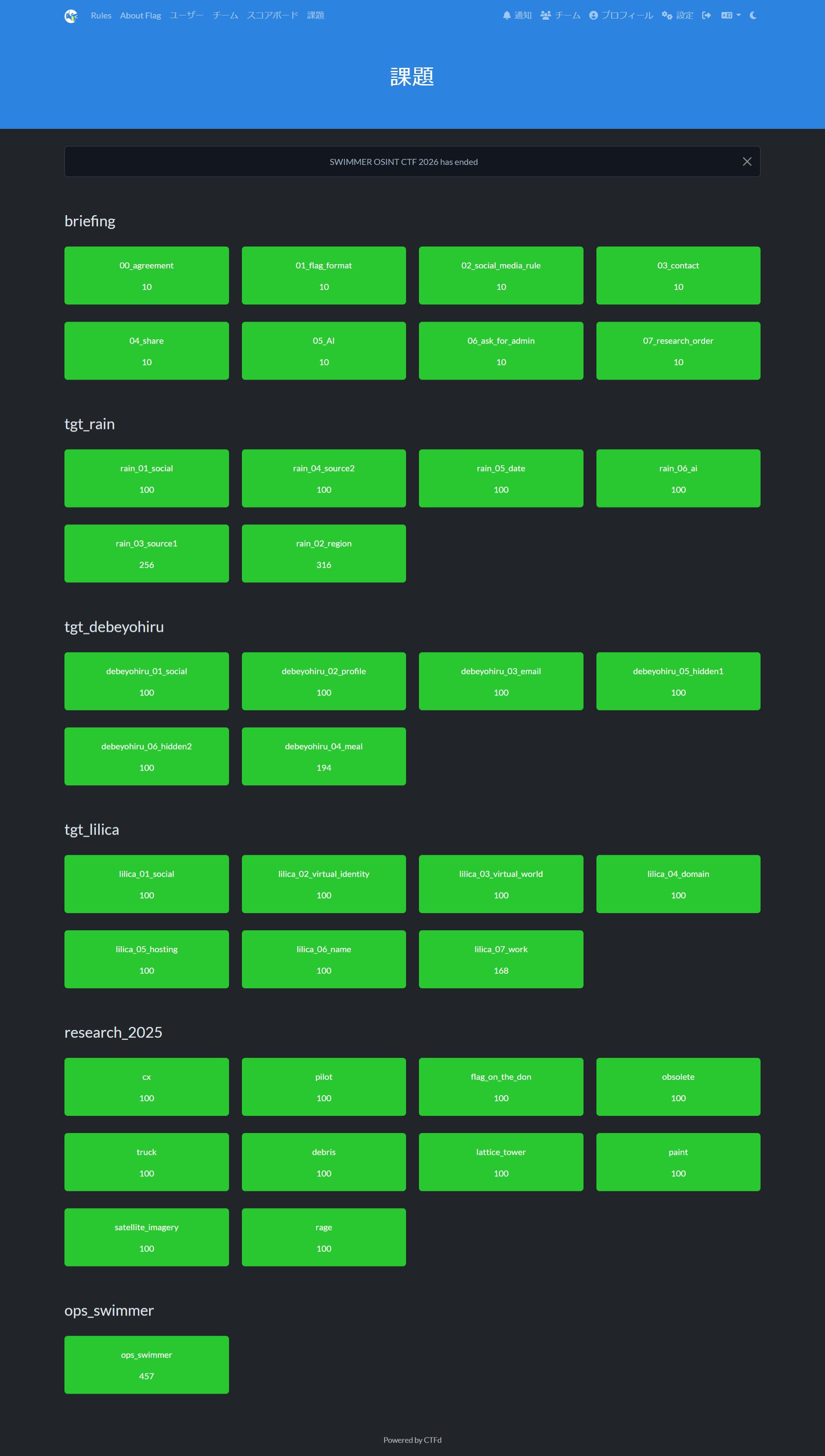Open notifications via the bell icon
The height and width of the screenshot is (1456, 825).
(507, 16)
